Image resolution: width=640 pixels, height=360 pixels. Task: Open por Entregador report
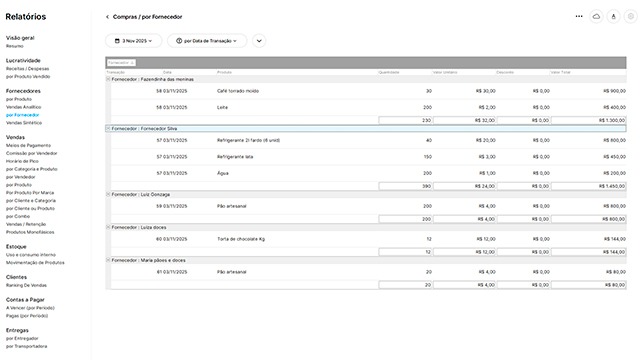[22, 338]
